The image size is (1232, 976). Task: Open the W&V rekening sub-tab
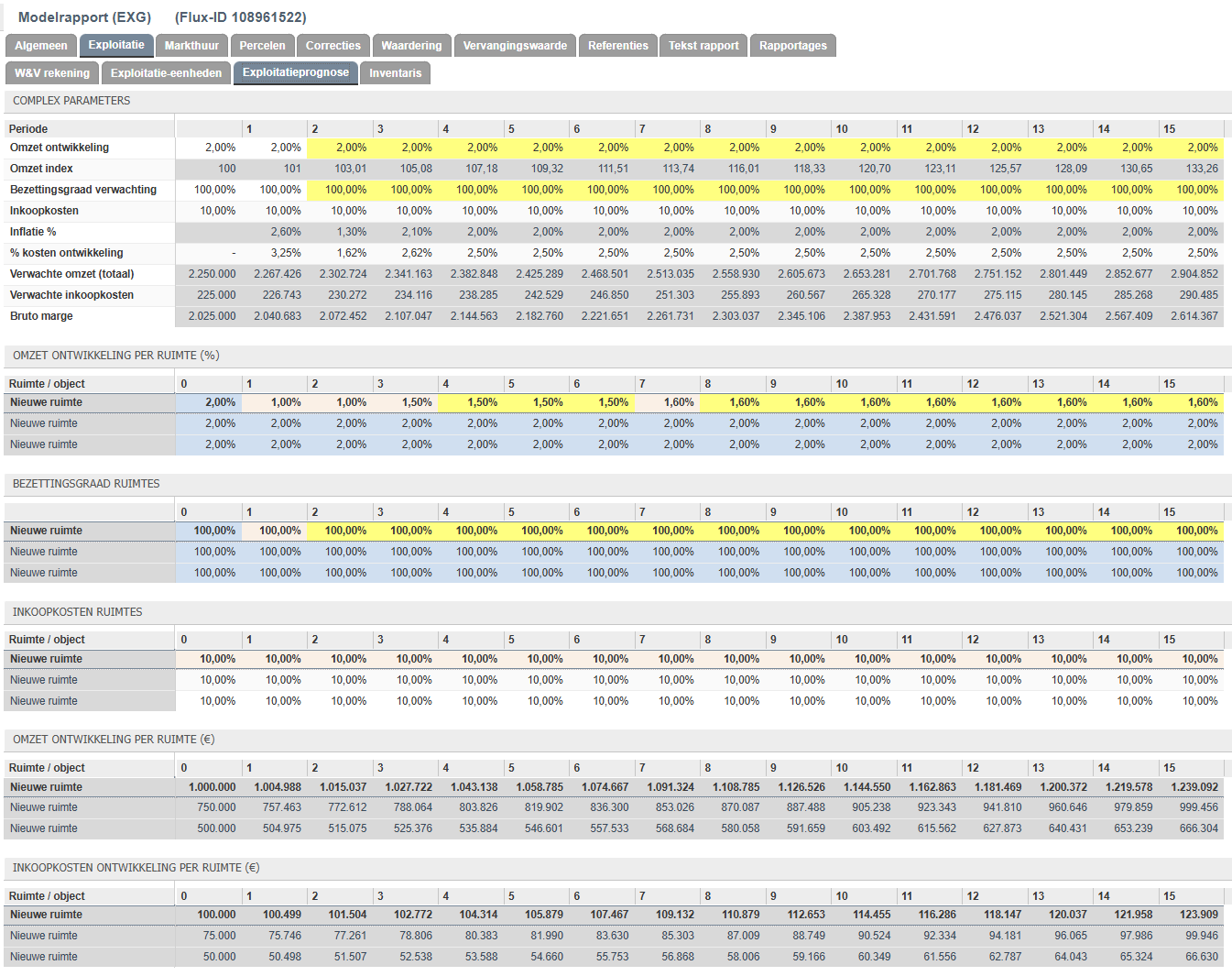(x=52, y=73)
